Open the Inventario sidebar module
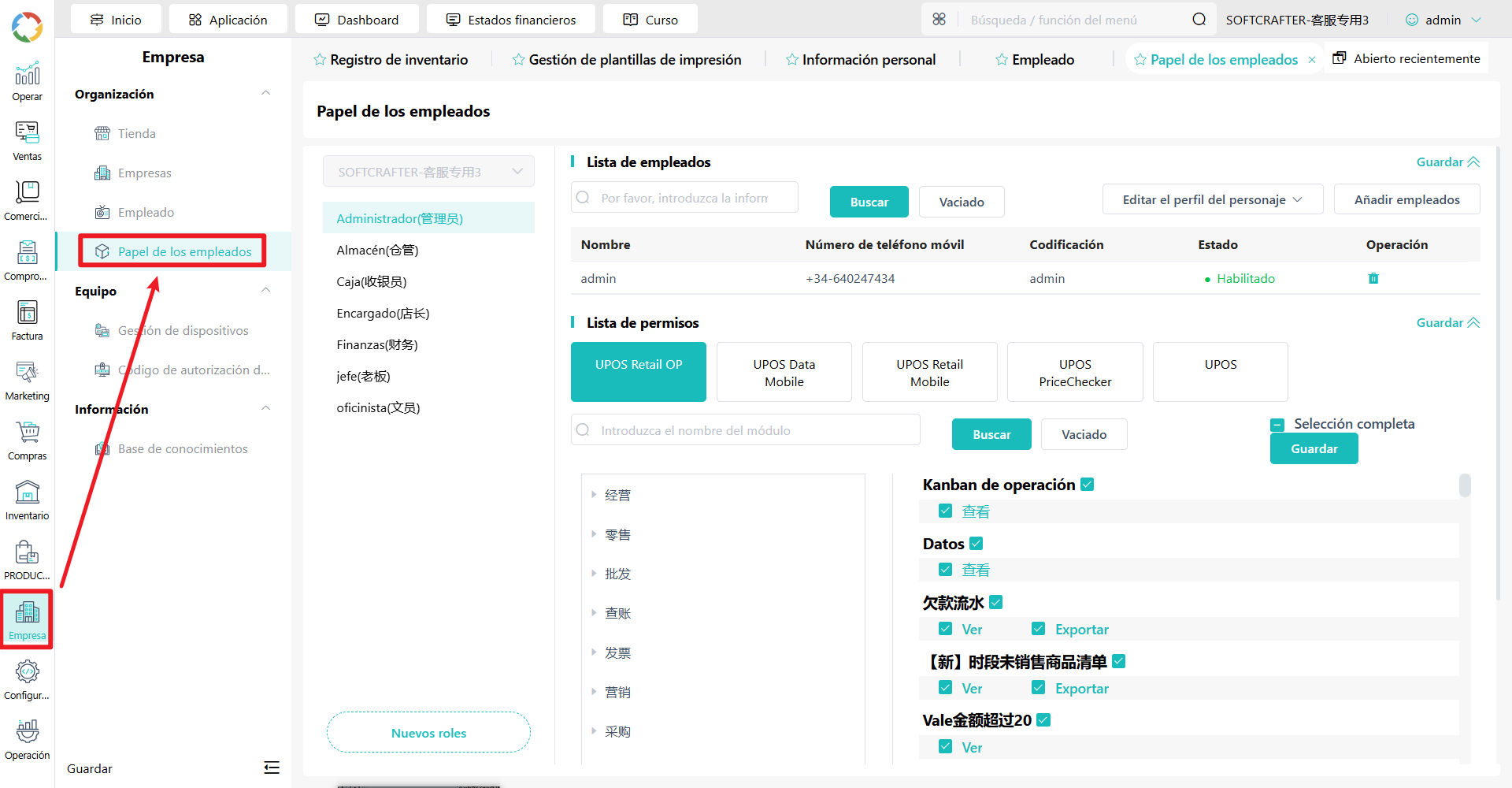 (27, 500)
